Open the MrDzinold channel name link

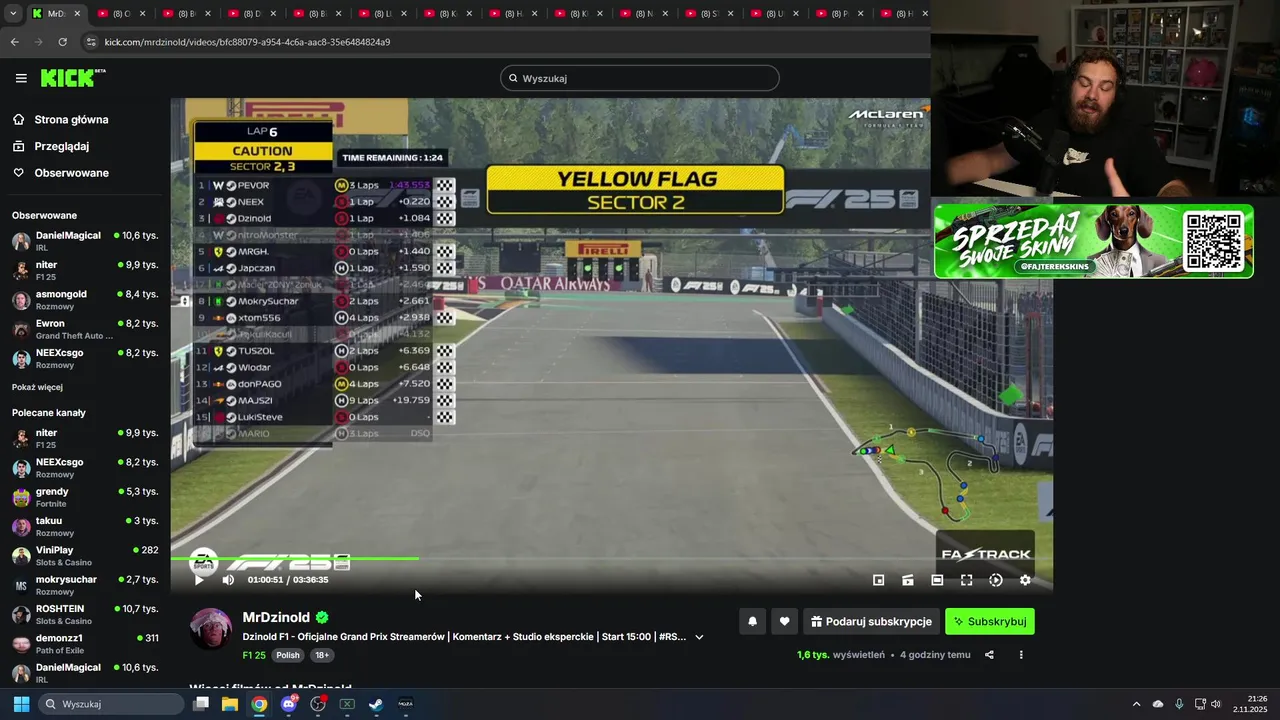point(276,617)
